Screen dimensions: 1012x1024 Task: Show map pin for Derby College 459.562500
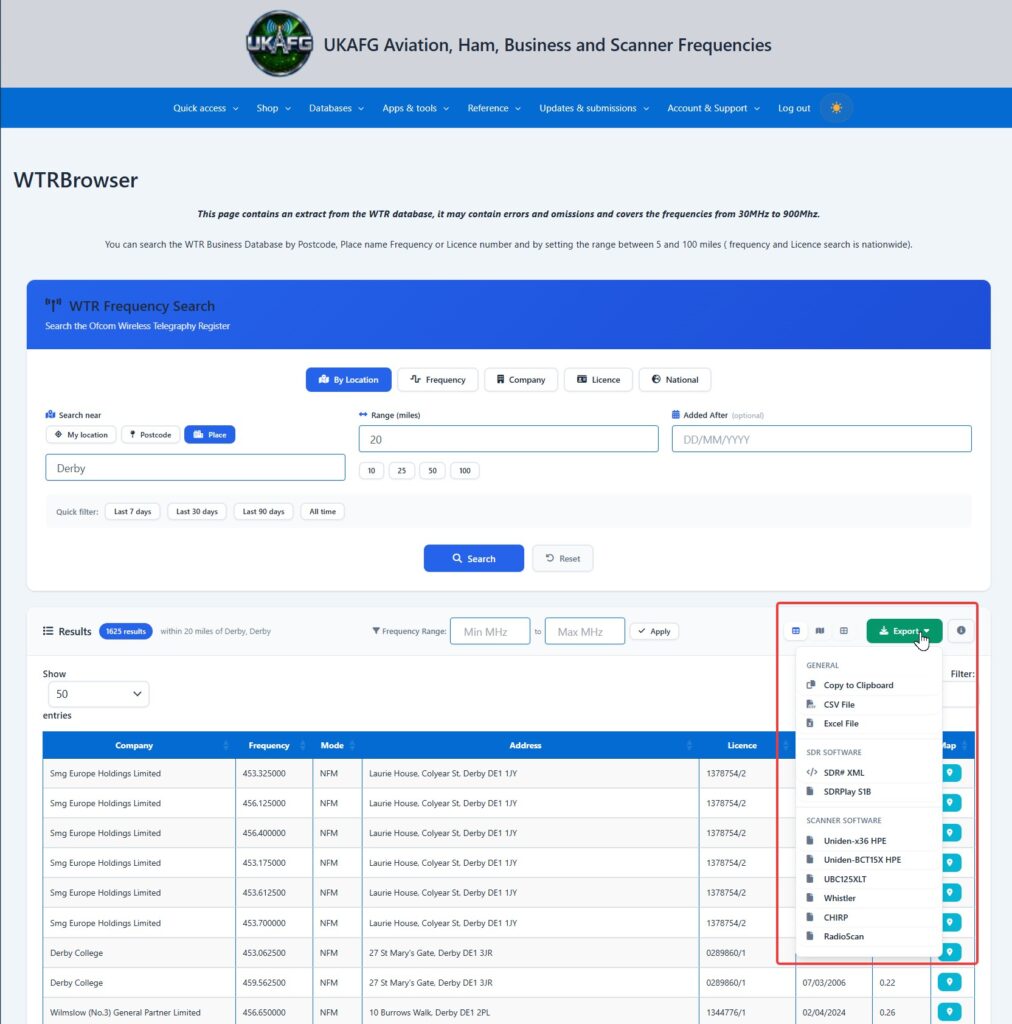coord(949,982)
